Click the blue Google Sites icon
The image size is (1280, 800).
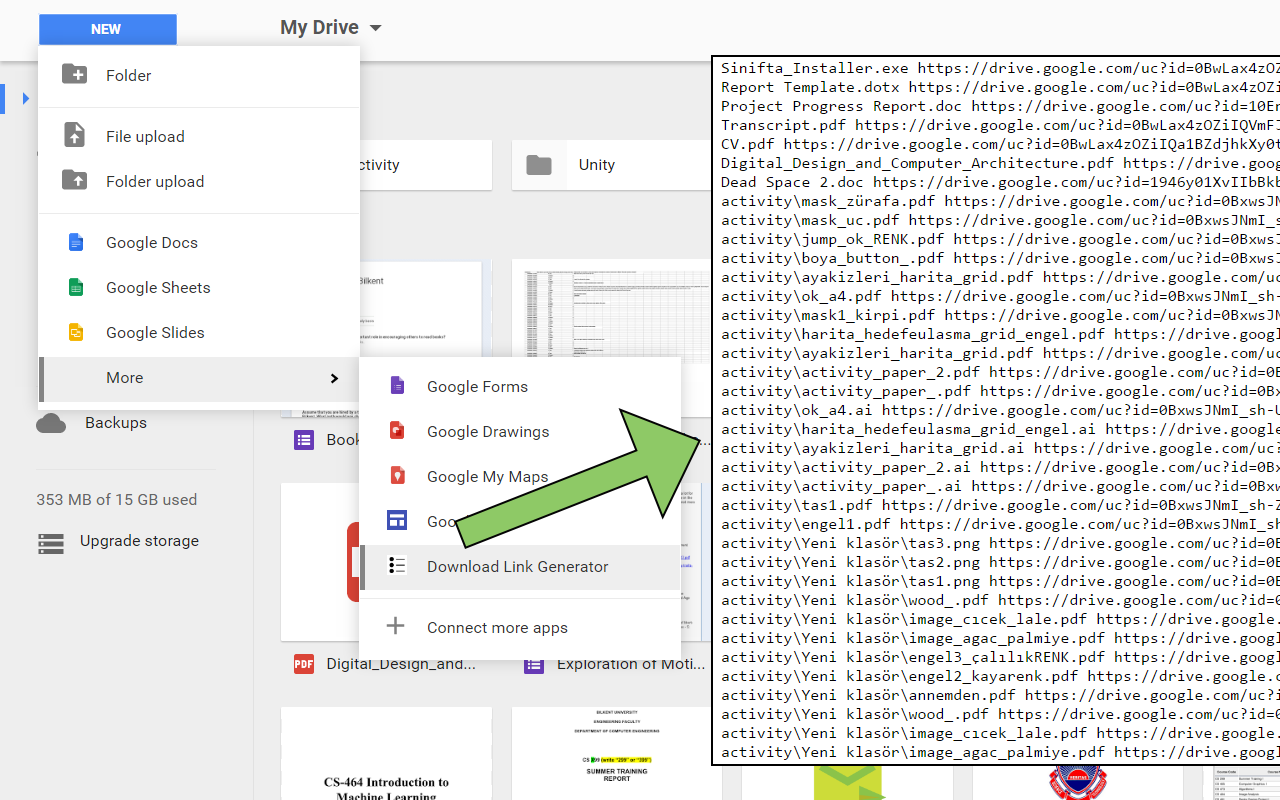pyautogui.click(x=397, y=521)
